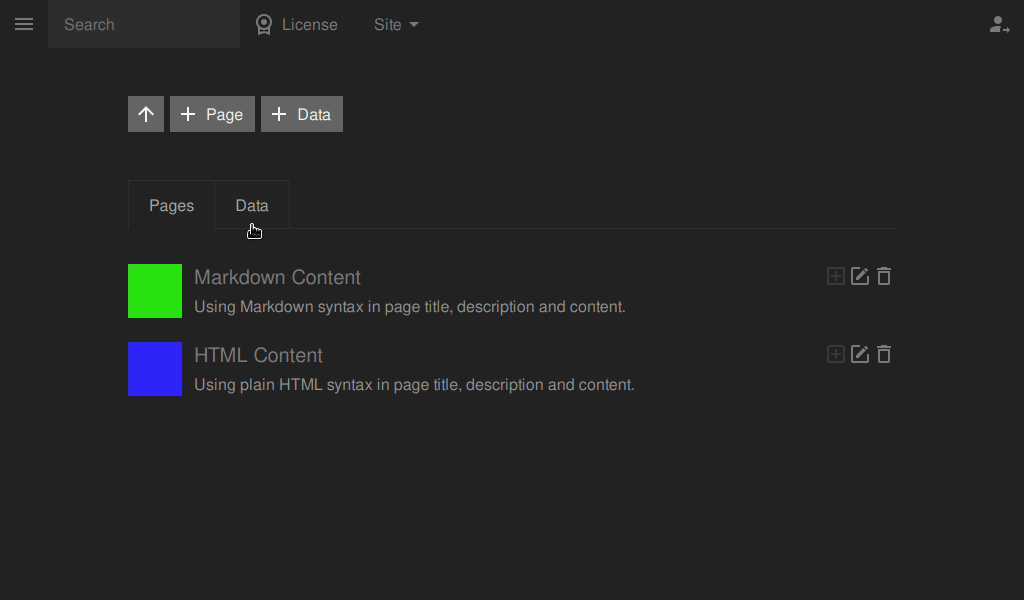Open the hamburger menu icon
Viewport: 1024px width, 600px height.
tap(24, 24)
